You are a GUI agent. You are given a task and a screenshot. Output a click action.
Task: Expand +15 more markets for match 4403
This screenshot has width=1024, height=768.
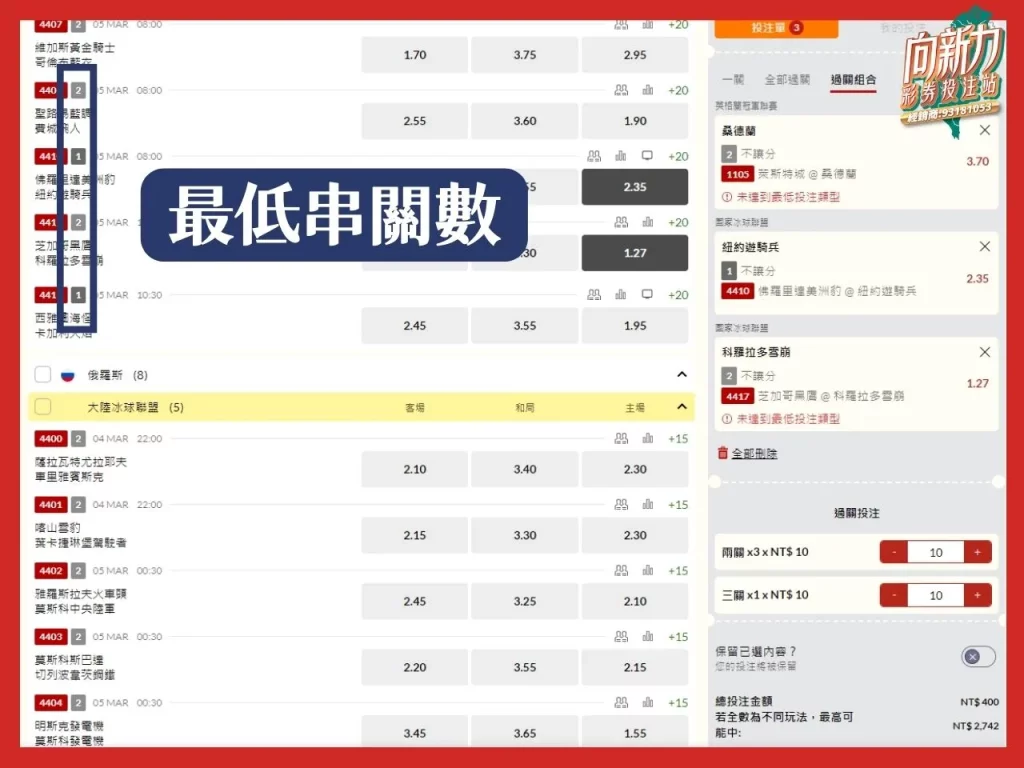pos(678,637)
